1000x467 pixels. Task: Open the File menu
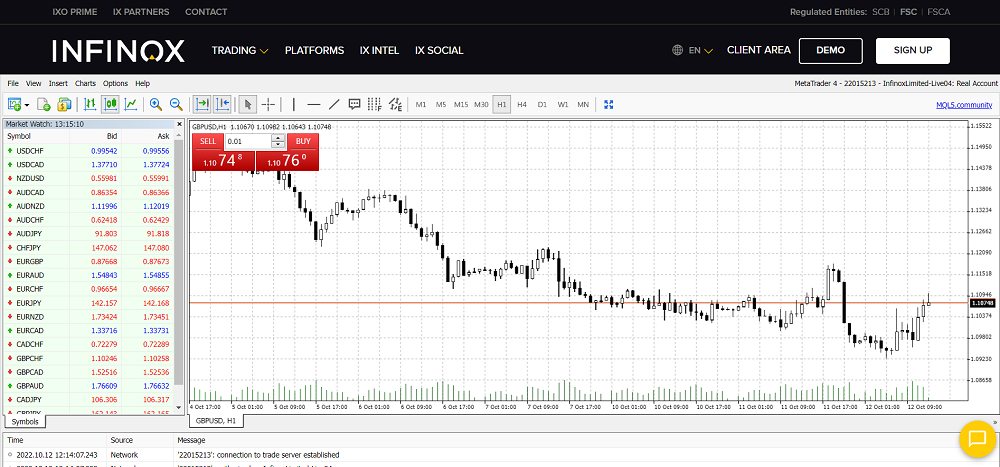pos(13,84)
